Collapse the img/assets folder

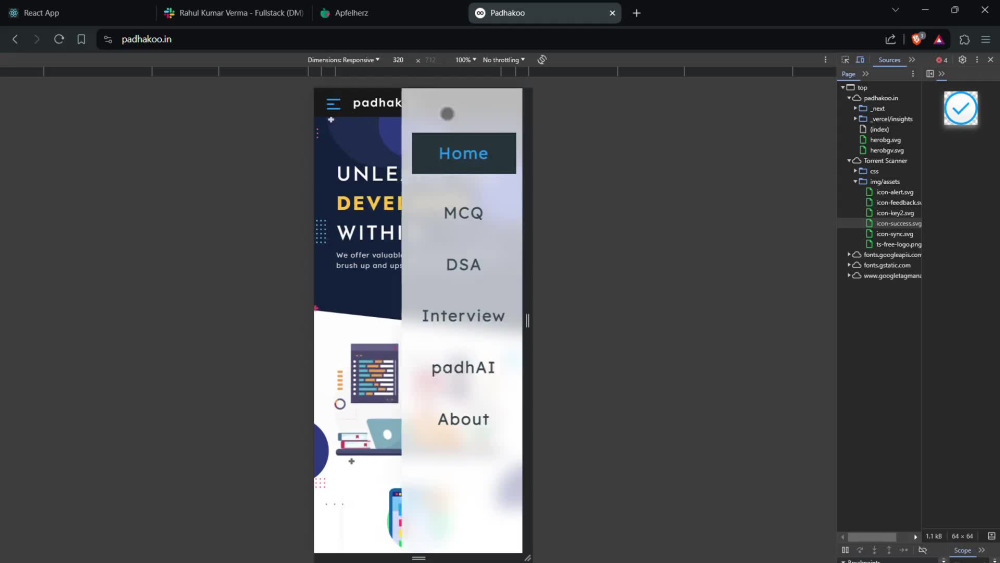[x=855, y=182]
